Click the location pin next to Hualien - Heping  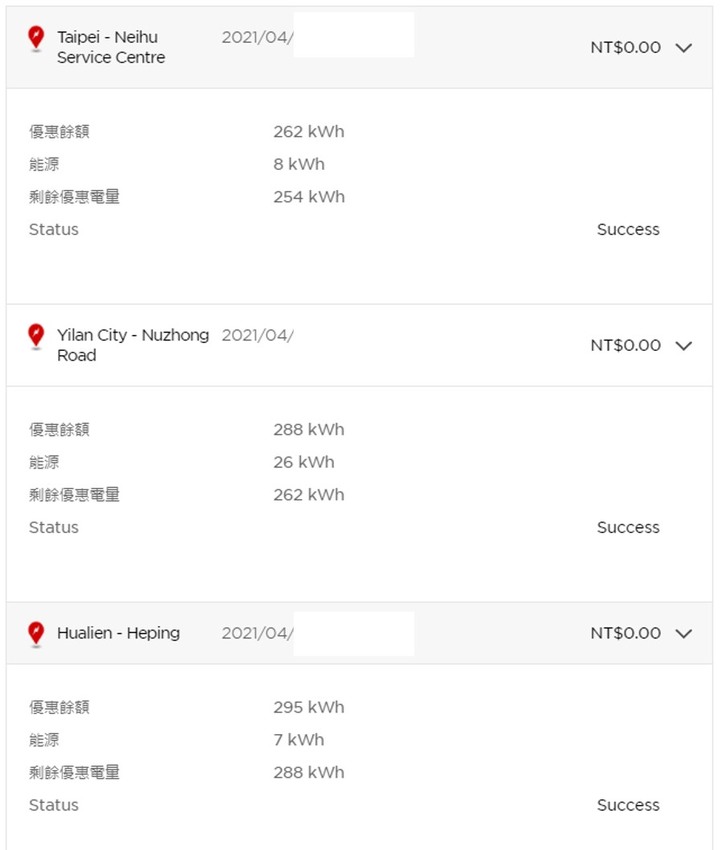tap(36, 634)
